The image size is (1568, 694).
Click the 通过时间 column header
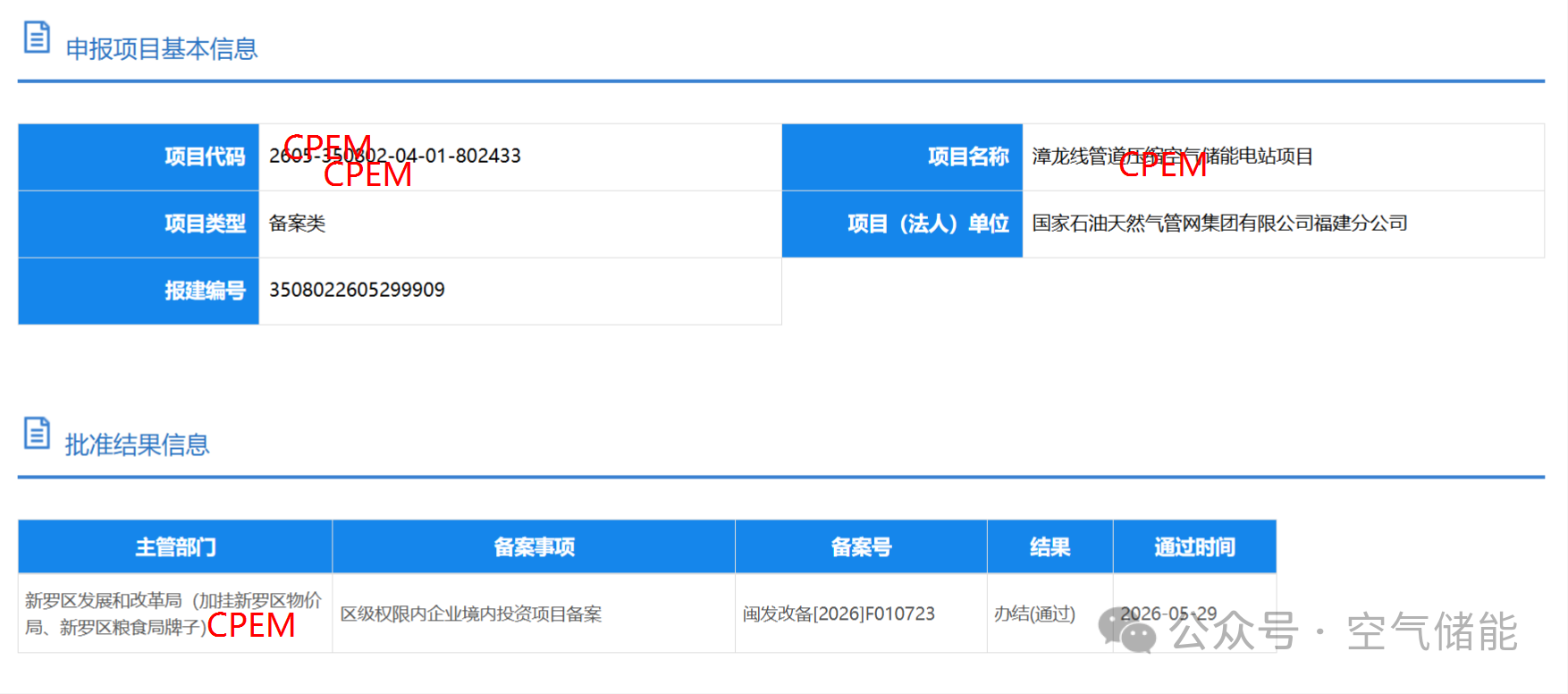(1194, 546)
